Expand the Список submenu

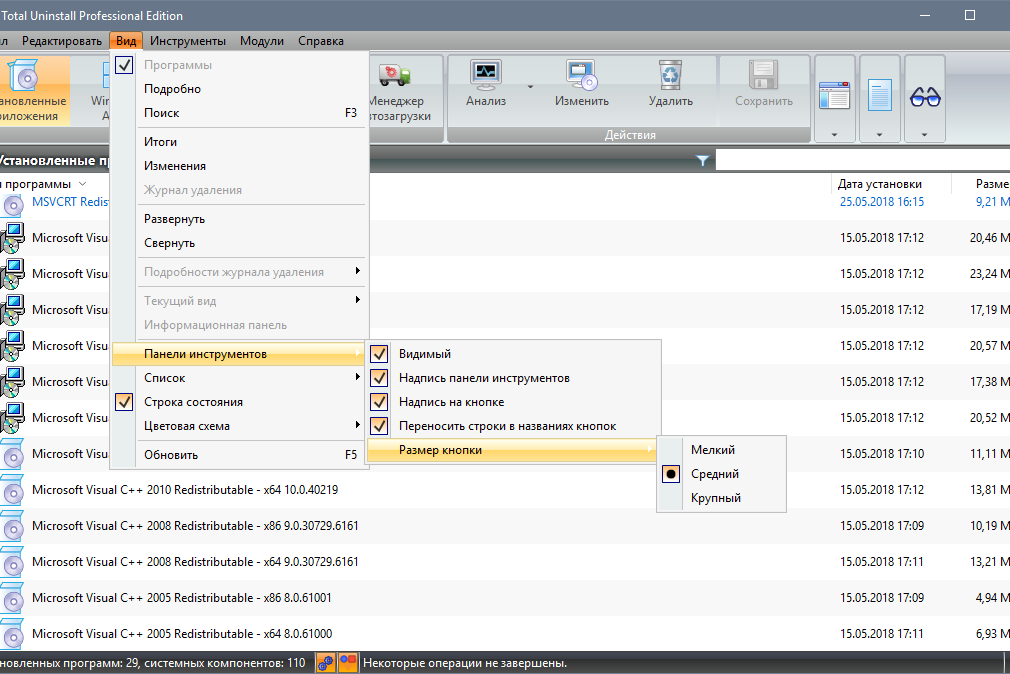238,378
